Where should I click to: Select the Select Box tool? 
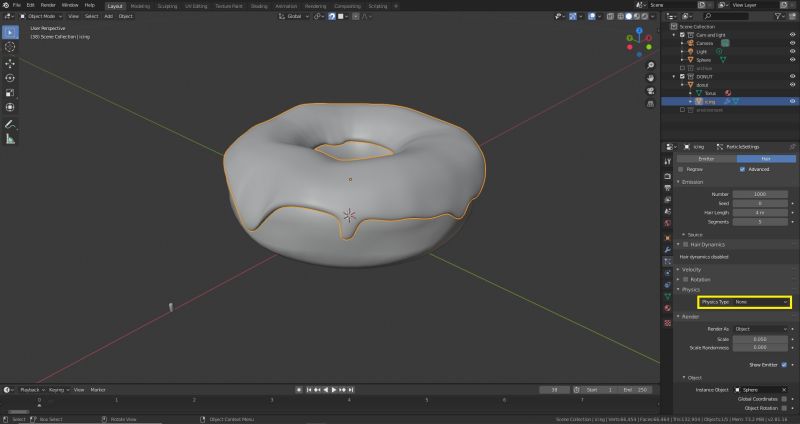point(10,32)
